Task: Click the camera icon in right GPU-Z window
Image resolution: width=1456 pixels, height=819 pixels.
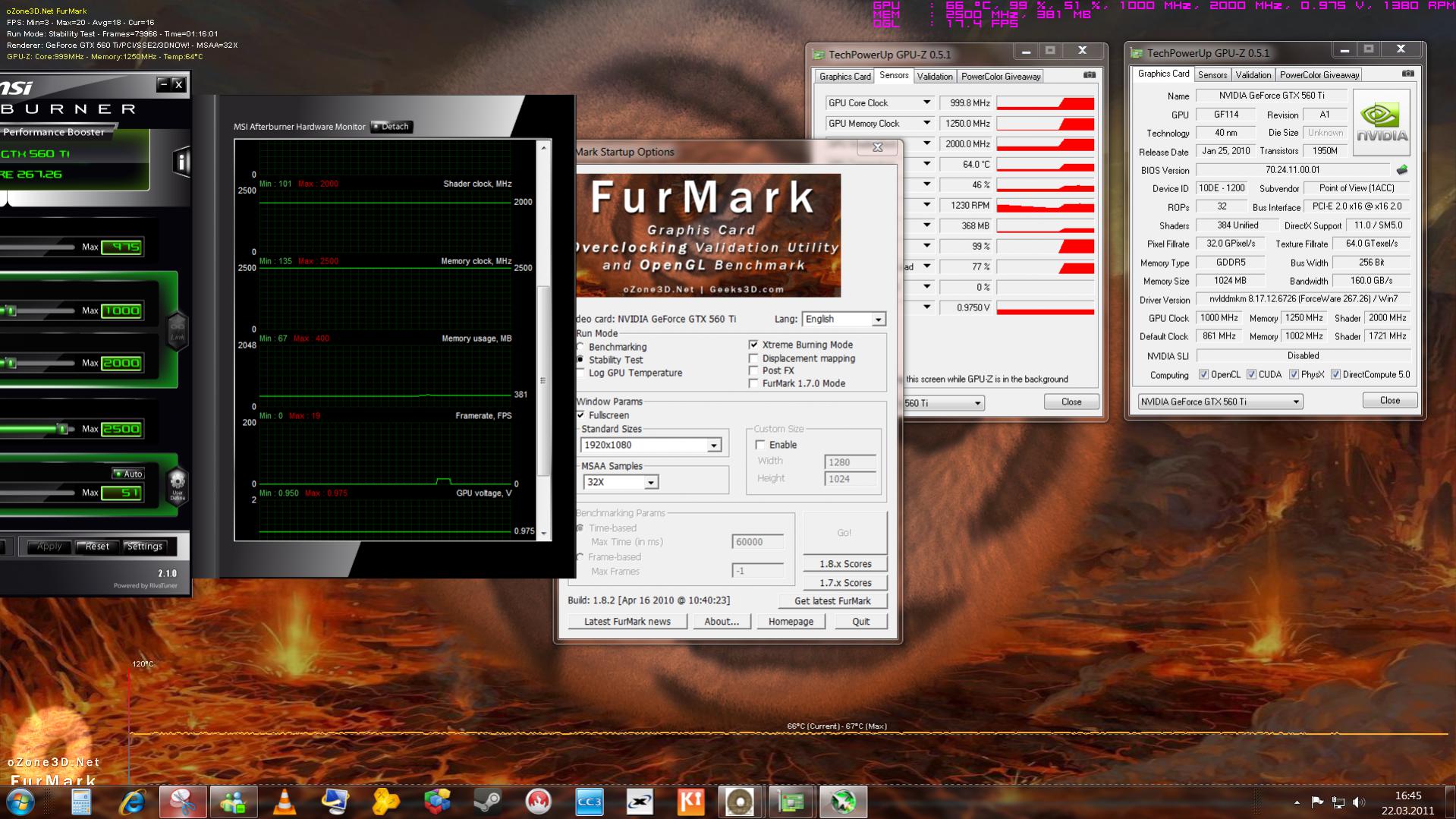Action: pos(1408,74)
